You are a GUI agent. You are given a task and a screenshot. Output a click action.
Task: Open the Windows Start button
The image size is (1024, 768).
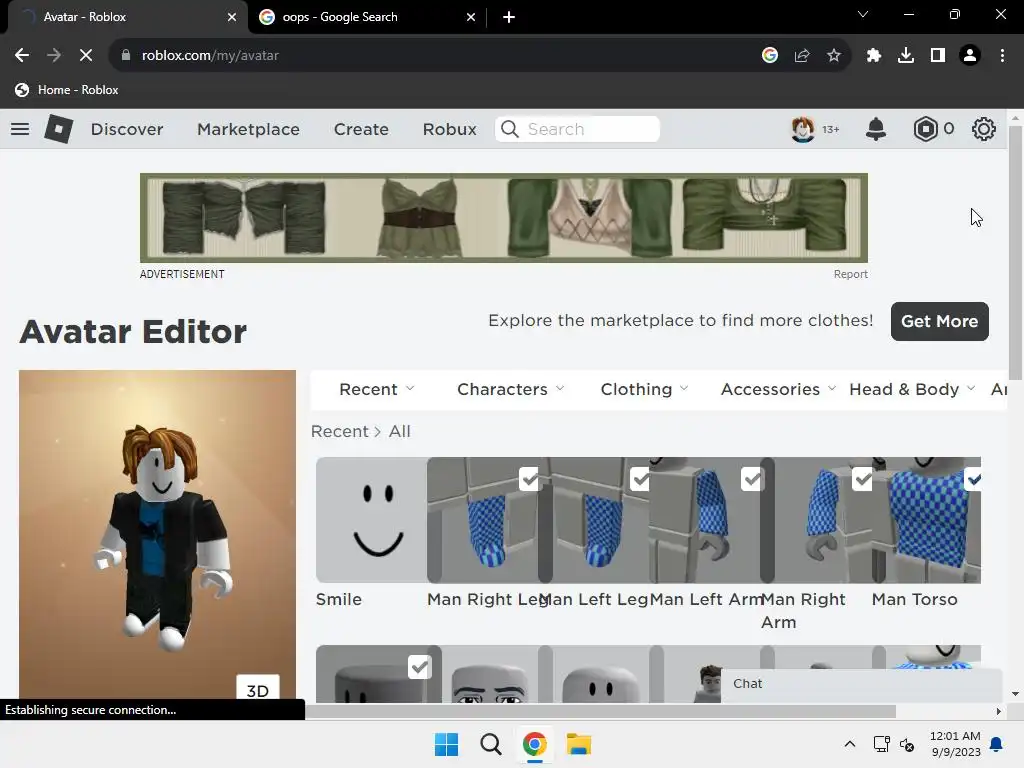click(x=447, y=744)
